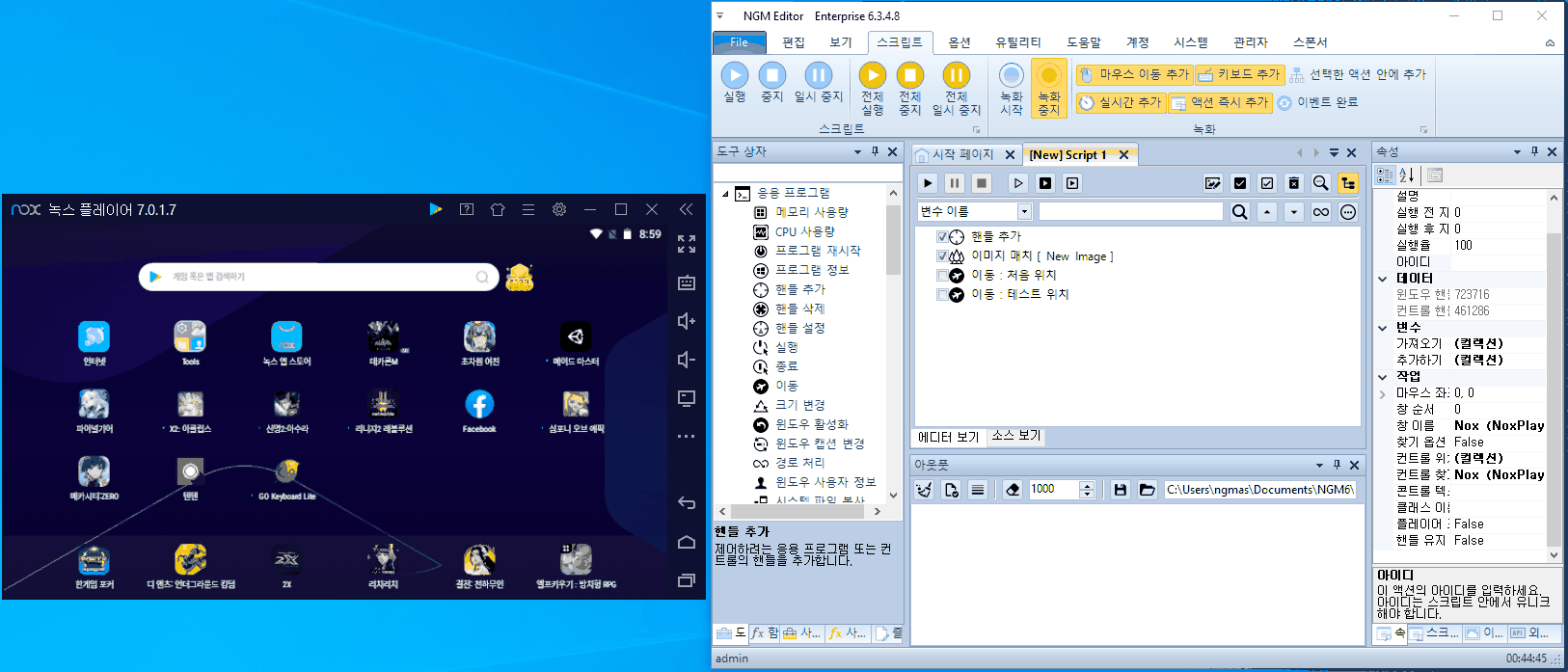Open the script tab list dropdown arrow
This screenshot has width=1568, height=672.
(1334, 153)
